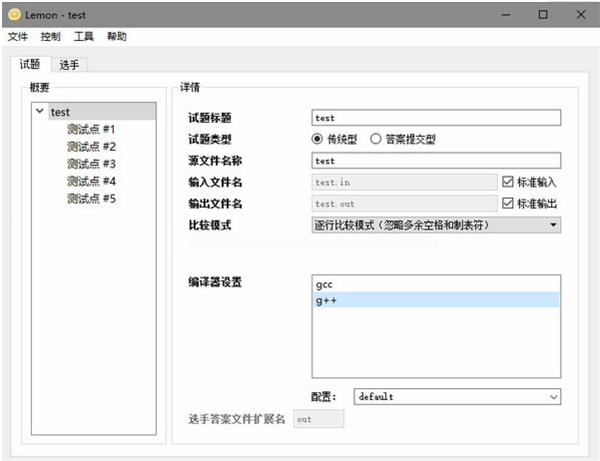600x461 pixels.
Task: Open the 控制 menu
Action: [51, 37]
